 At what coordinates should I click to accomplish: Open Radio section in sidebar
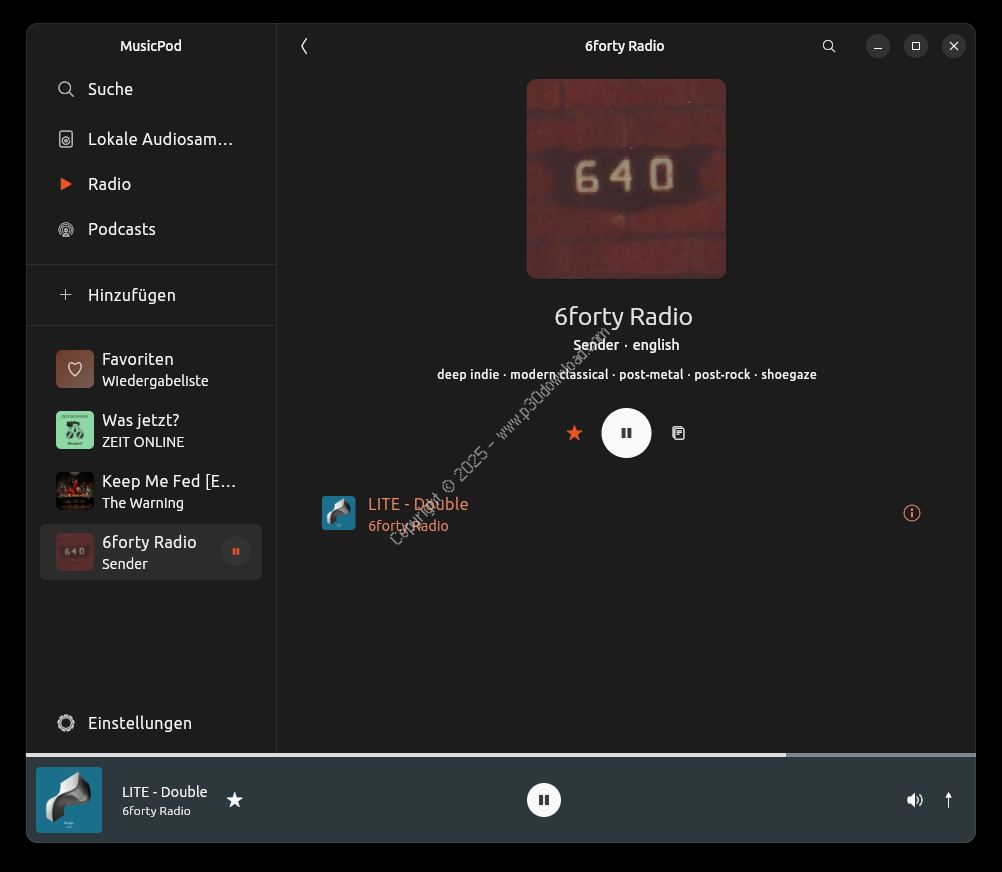(109, 184)
